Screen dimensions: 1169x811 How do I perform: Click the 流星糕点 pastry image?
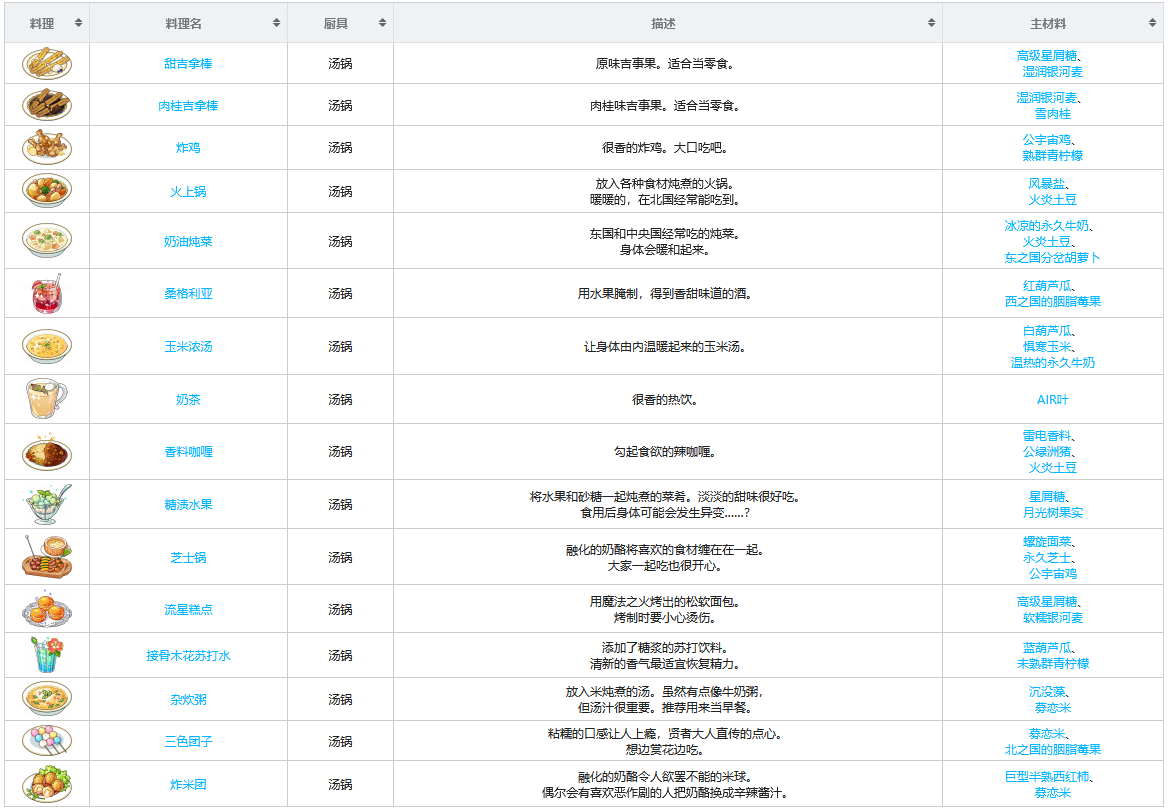47,609
